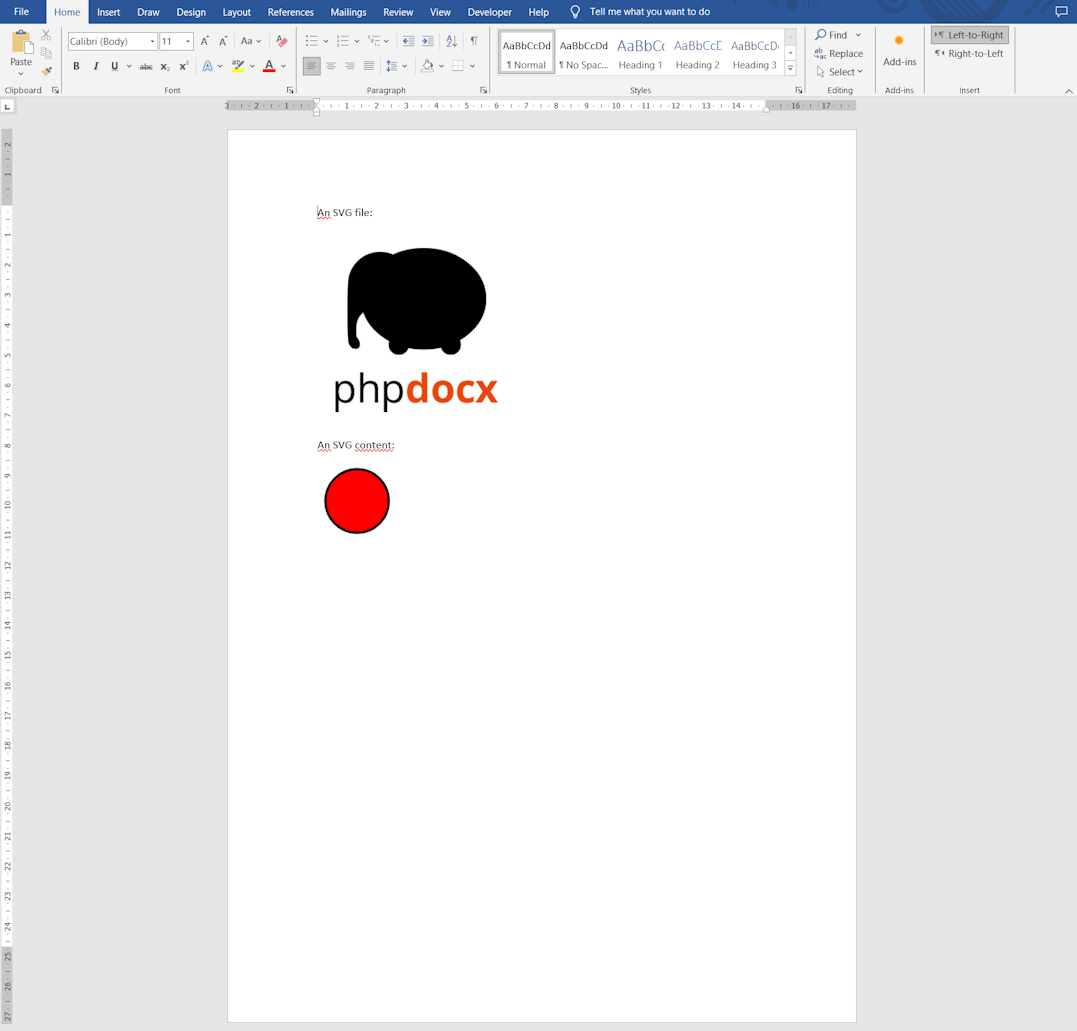Switch to the Insert tab
Viewport: 1077px width, 1031px height.
click(109, 12)
